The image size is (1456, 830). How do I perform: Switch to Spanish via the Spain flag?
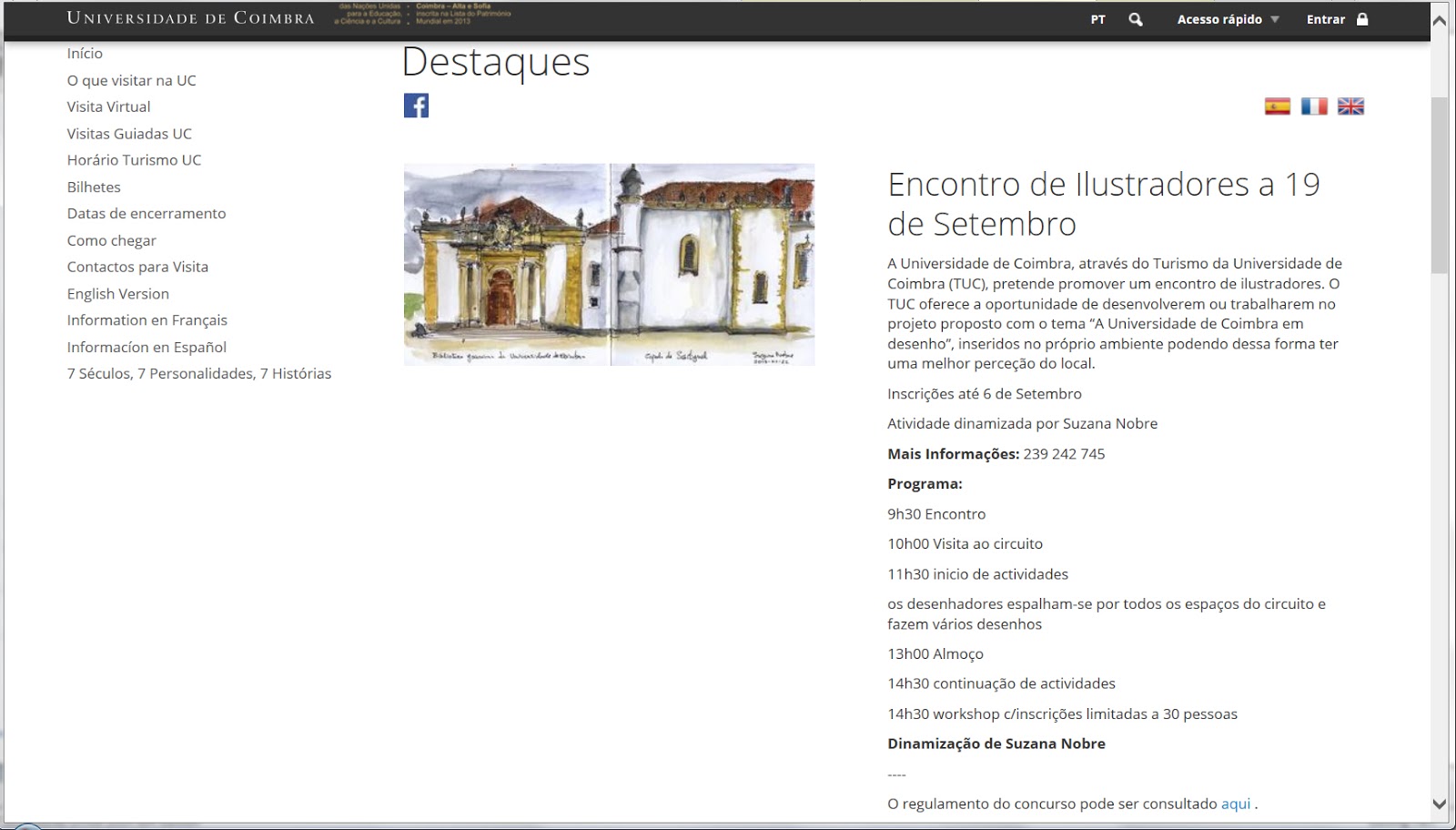click(1278, 106)
